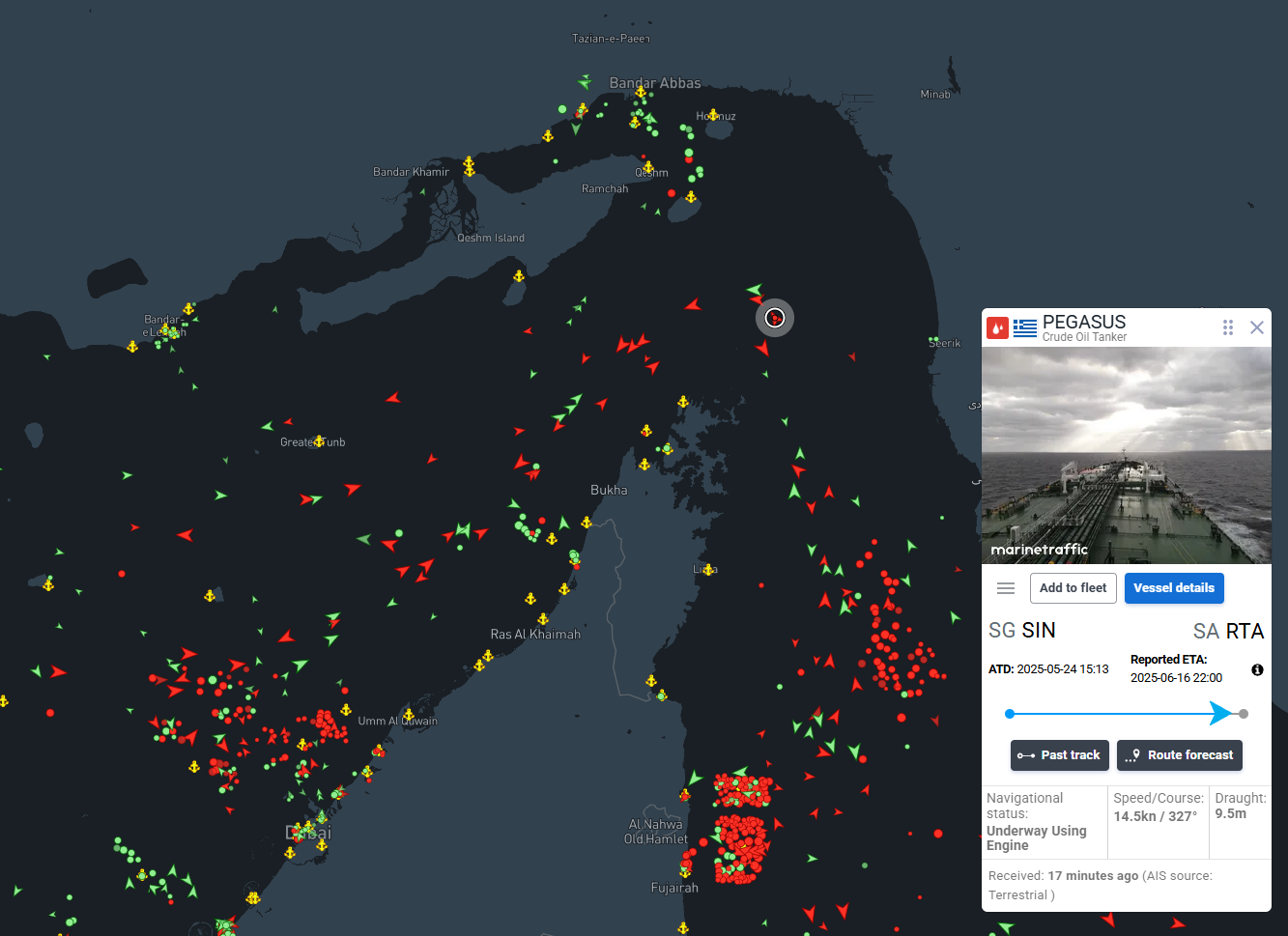Show the Route forecast

1179,755
